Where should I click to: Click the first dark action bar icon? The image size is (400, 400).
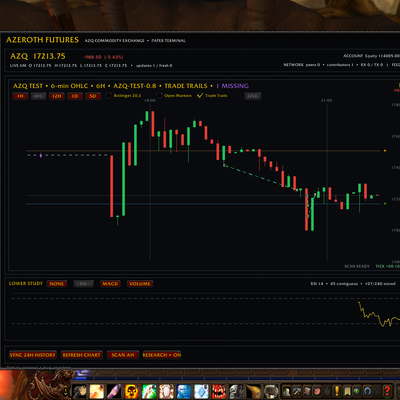click(79, 391)
